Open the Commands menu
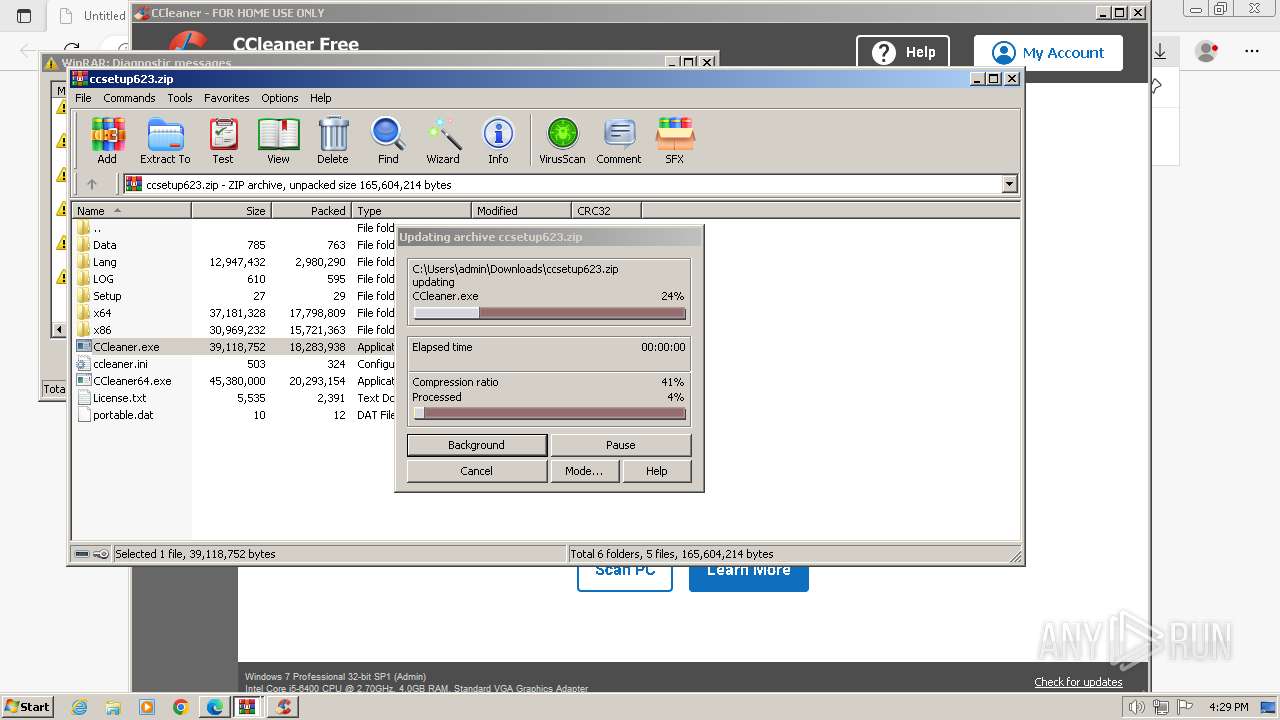Viewport: 1280px width, 720px height. point(129,98)
